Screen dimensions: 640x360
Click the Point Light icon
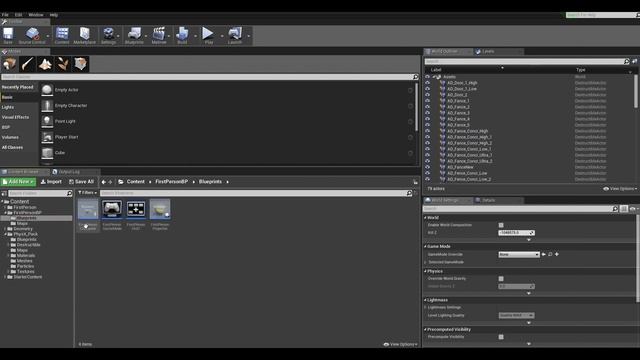(x=47, y=121)
